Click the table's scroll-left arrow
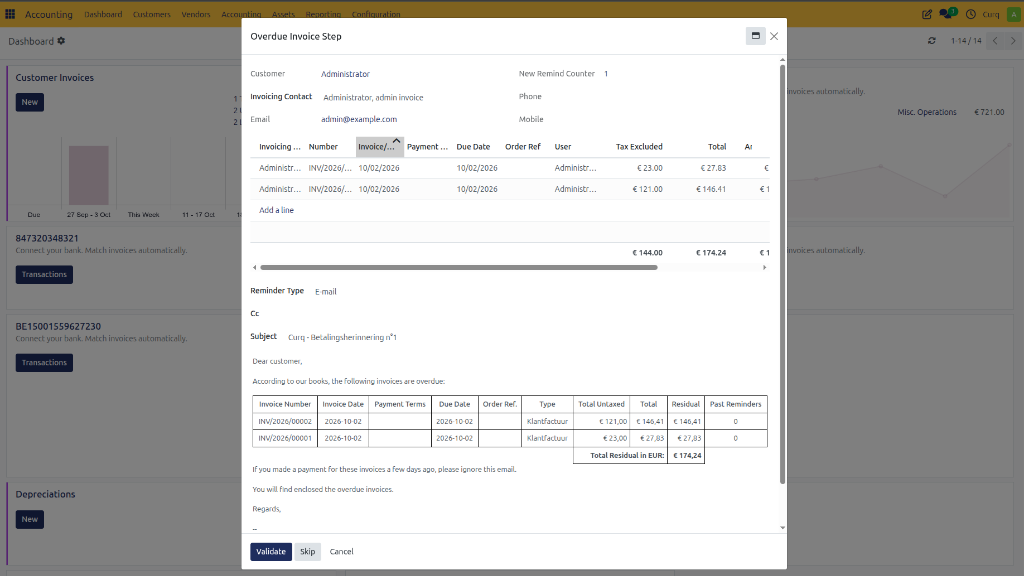Image resolution: width=1024 pixels, height=576 pixels. (255, 267)
